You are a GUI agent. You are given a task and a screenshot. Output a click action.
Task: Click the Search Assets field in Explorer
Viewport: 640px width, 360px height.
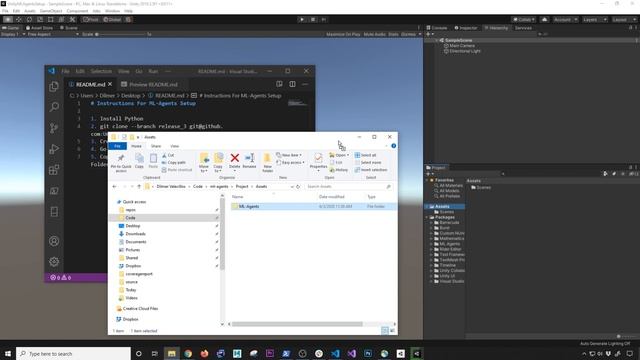(x=349, y=187)
